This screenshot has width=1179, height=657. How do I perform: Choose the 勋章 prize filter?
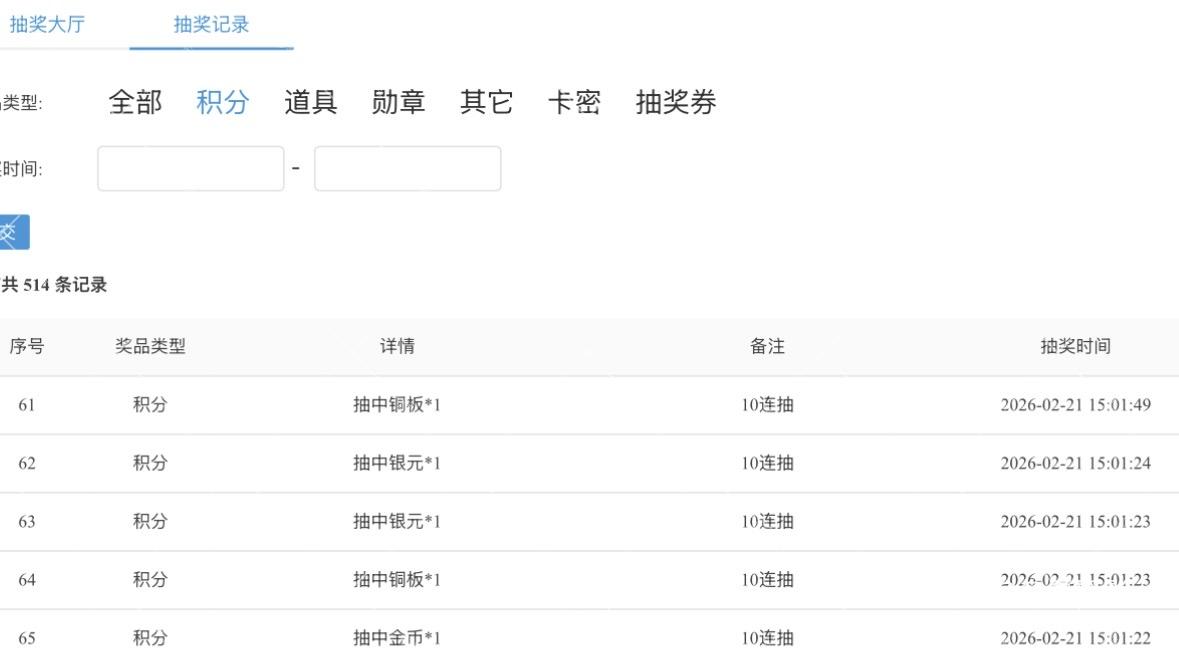(399, 102)
